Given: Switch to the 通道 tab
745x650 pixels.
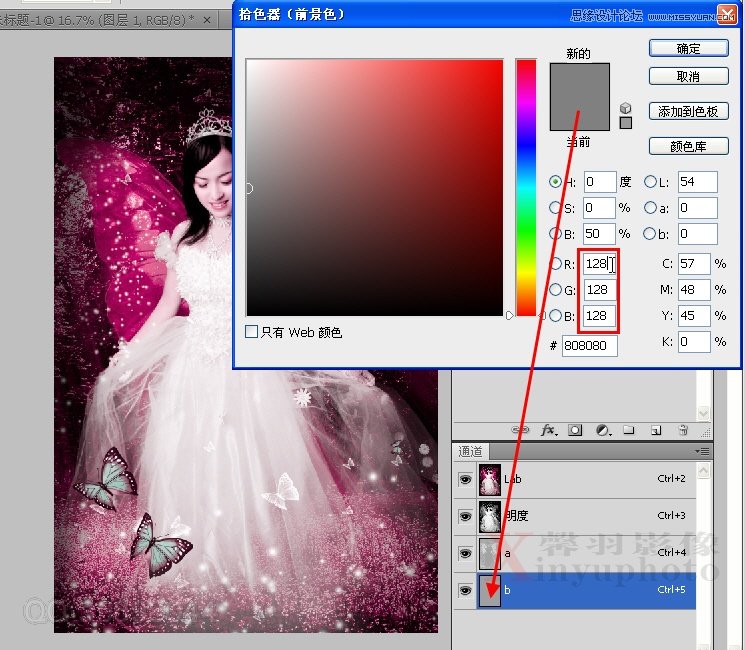Looking at the screenshot, I should [470, 451].
